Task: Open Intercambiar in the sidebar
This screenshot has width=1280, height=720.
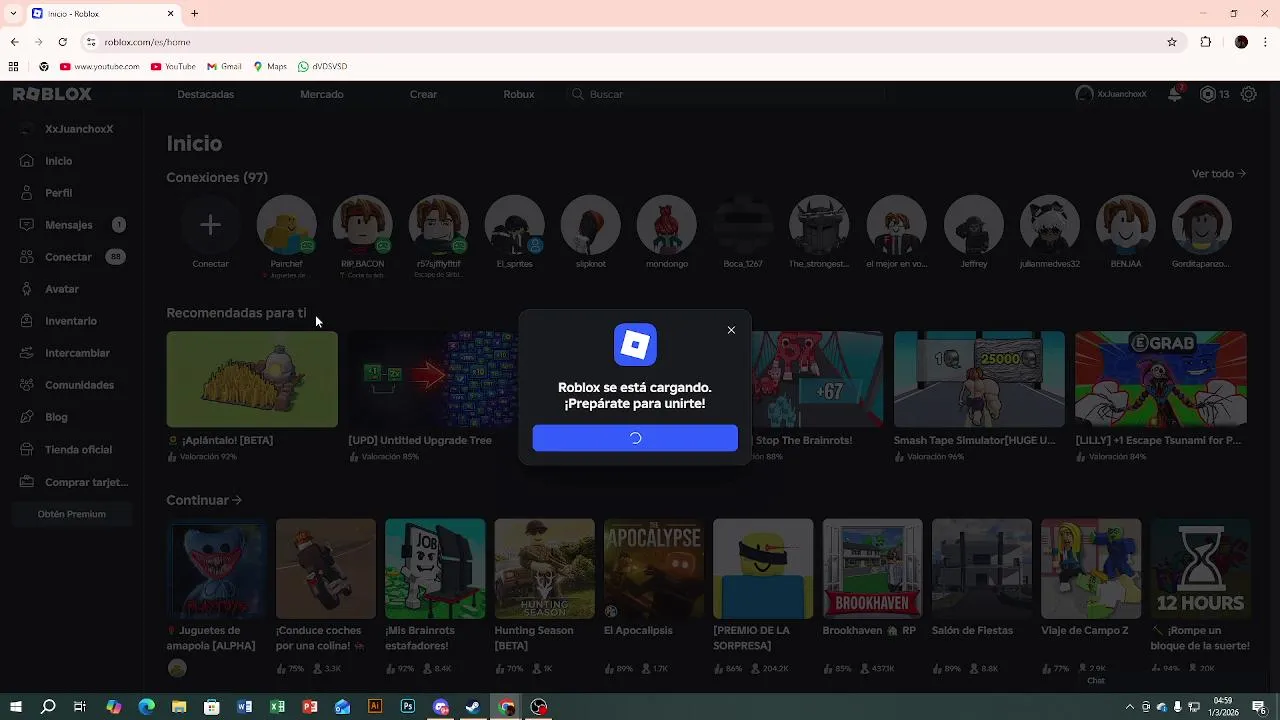Action: (76, 353)
